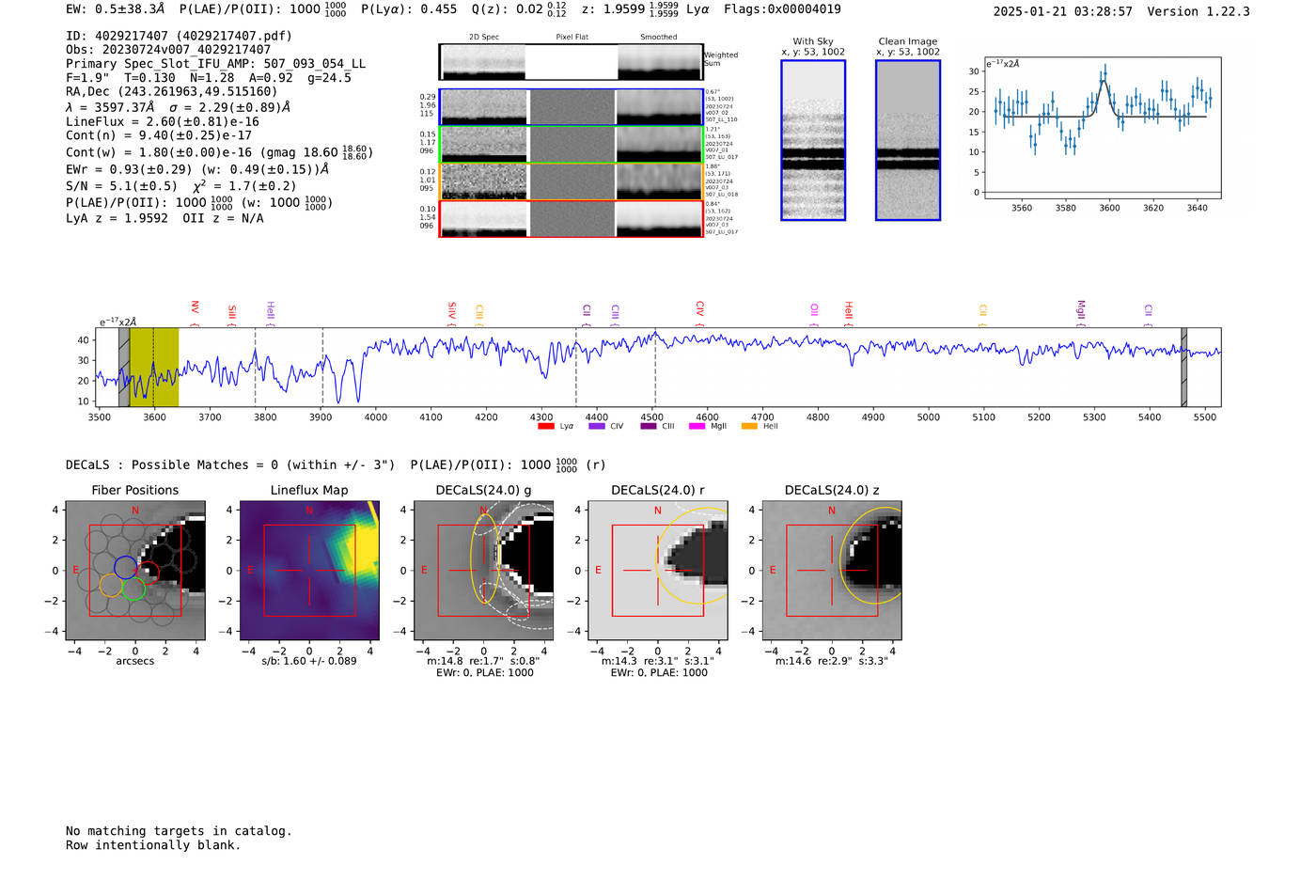Select the Fiber Positions panel
The height and width of the screenshot is (896, 1316).
[135, 570]
